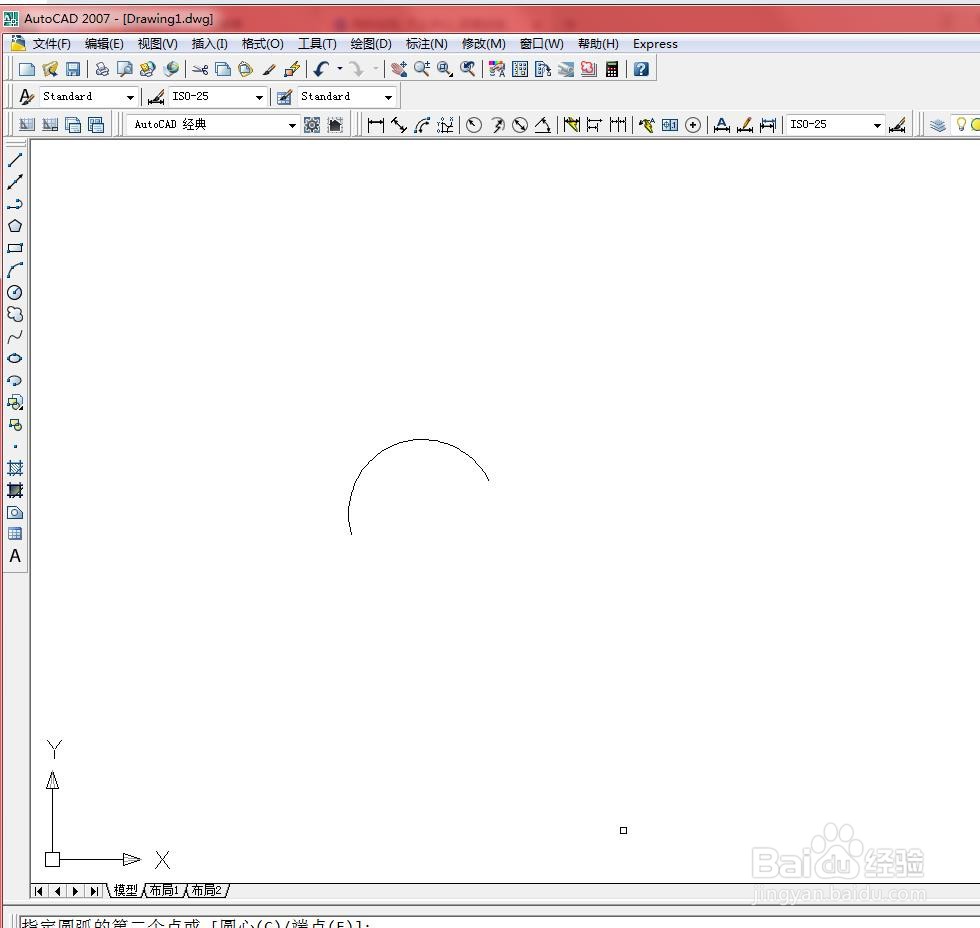Screen dimensions: 980x928
Task: Select the Polyline tool
Action: (15, 204)
